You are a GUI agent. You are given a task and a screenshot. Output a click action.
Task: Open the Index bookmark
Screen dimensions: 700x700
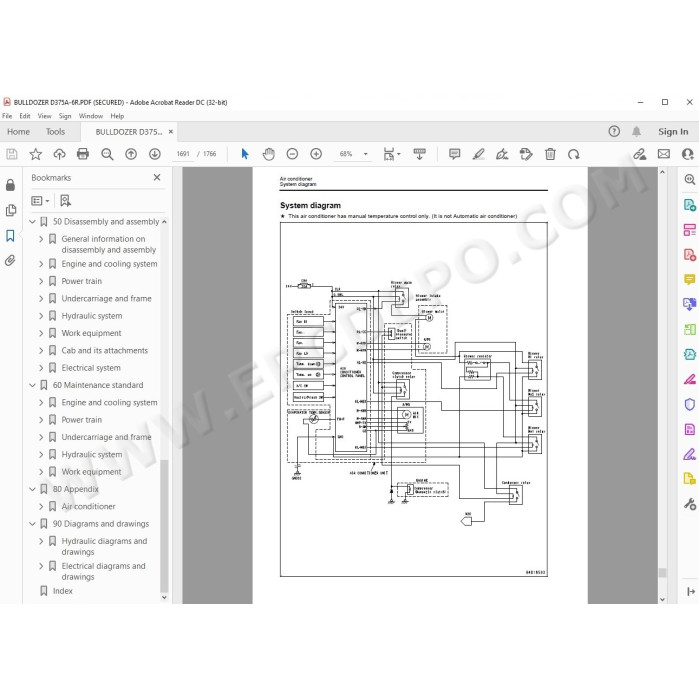click(62, 591)
